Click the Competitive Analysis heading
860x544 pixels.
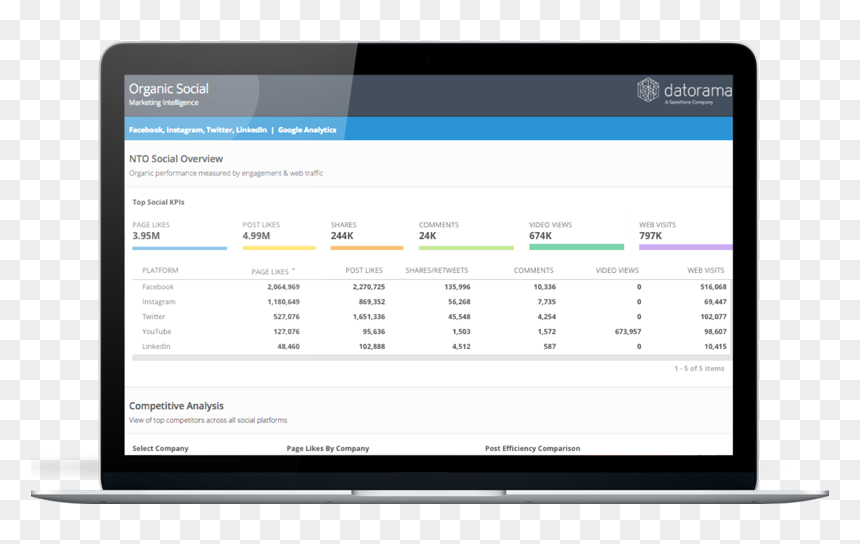pyautogui.click(x=176, y=406)
